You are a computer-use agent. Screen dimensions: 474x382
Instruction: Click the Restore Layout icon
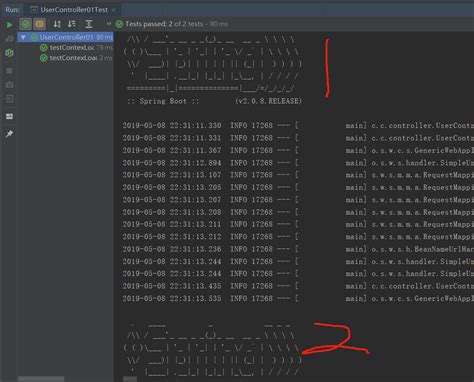[x=9, y=116]
